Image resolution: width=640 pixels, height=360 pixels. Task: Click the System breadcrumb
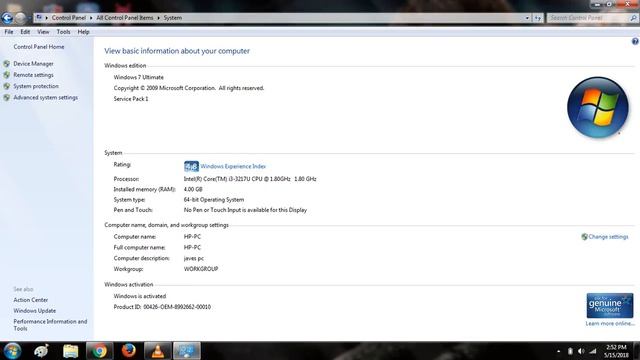[173, 18]
